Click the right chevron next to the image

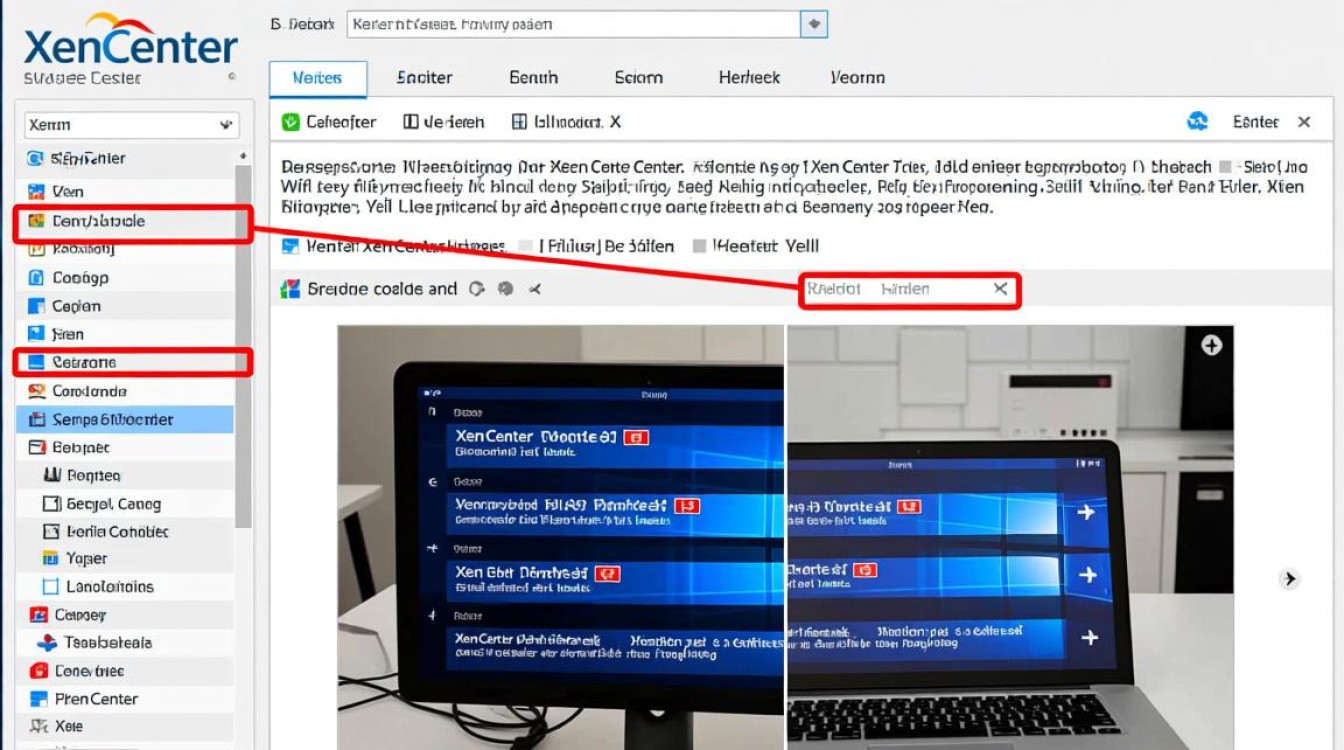tap(1289, 578)
